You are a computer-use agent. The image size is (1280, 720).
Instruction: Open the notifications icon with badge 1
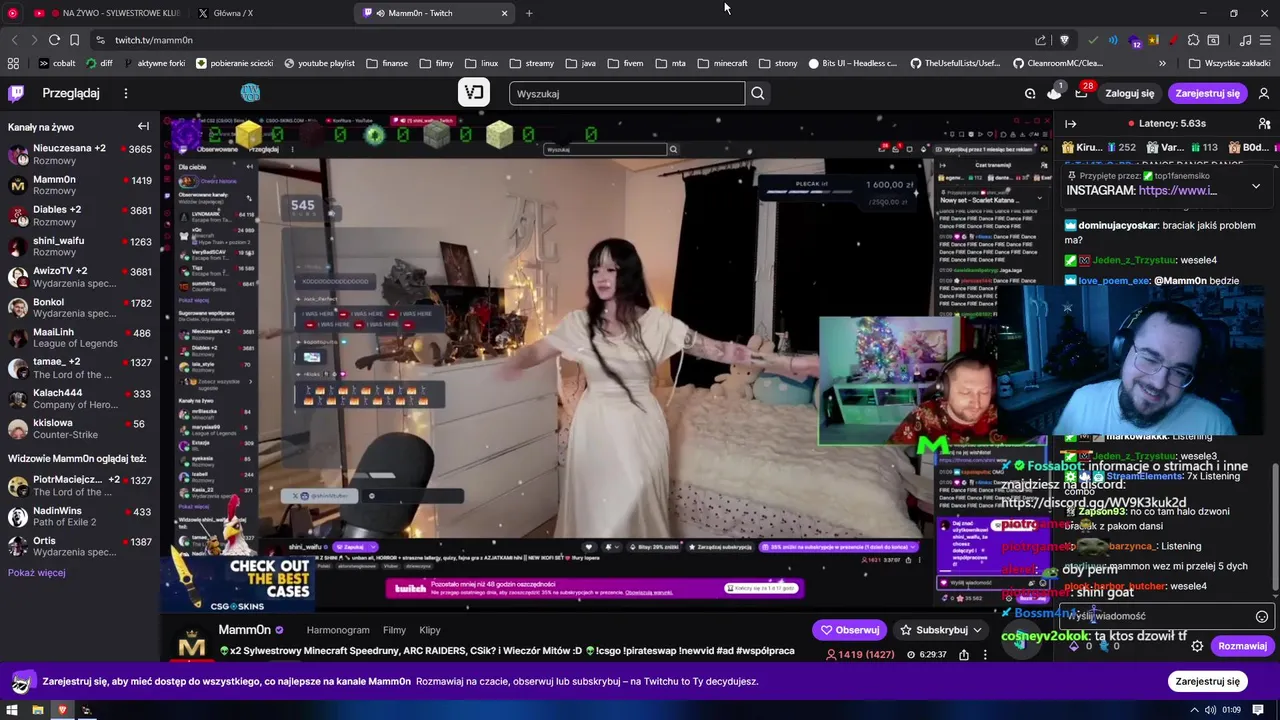1054,93
